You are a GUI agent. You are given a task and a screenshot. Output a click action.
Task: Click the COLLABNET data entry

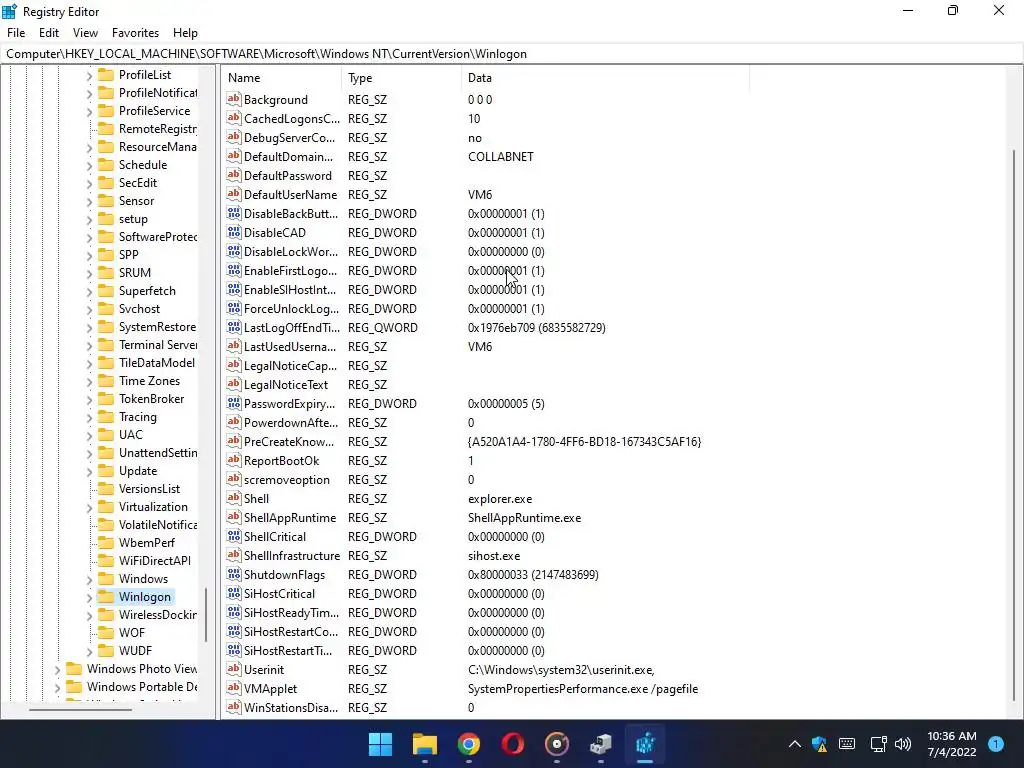coord(501,157)
